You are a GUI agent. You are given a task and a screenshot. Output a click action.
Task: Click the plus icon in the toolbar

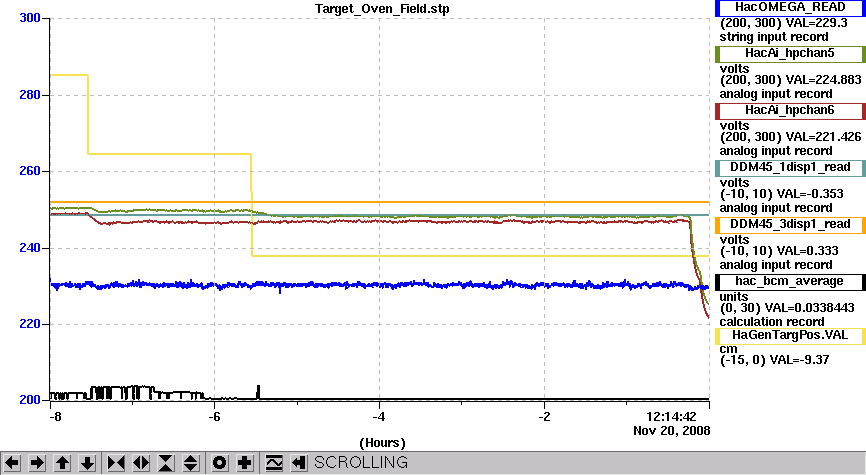coord(245,463)
